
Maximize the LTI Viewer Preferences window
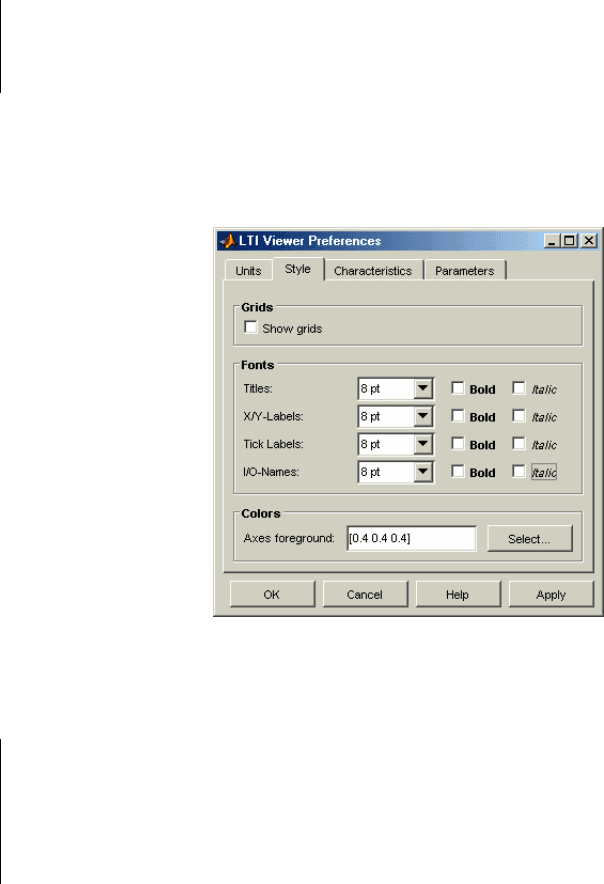[569, 241]
